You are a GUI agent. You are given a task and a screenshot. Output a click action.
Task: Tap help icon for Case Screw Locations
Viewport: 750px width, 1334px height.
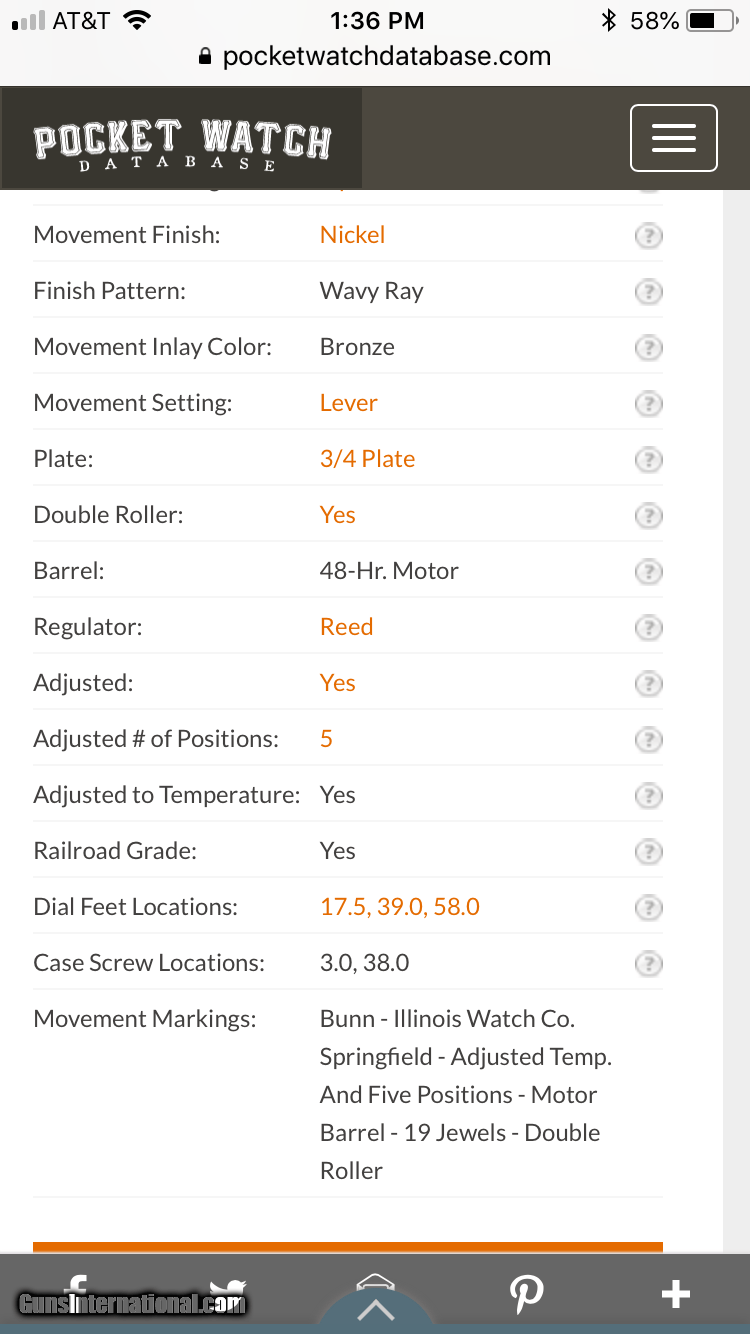coord(648,964)
